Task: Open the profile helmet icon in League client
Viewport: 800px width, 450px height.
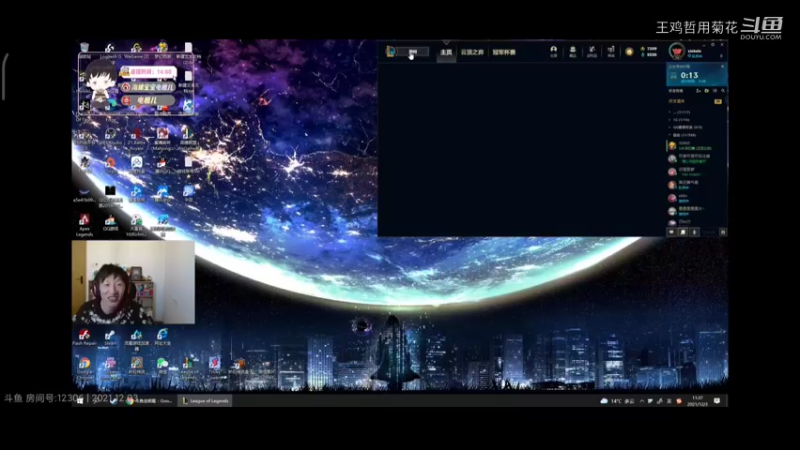Action: pyautogui.click(x=554, y=51)
